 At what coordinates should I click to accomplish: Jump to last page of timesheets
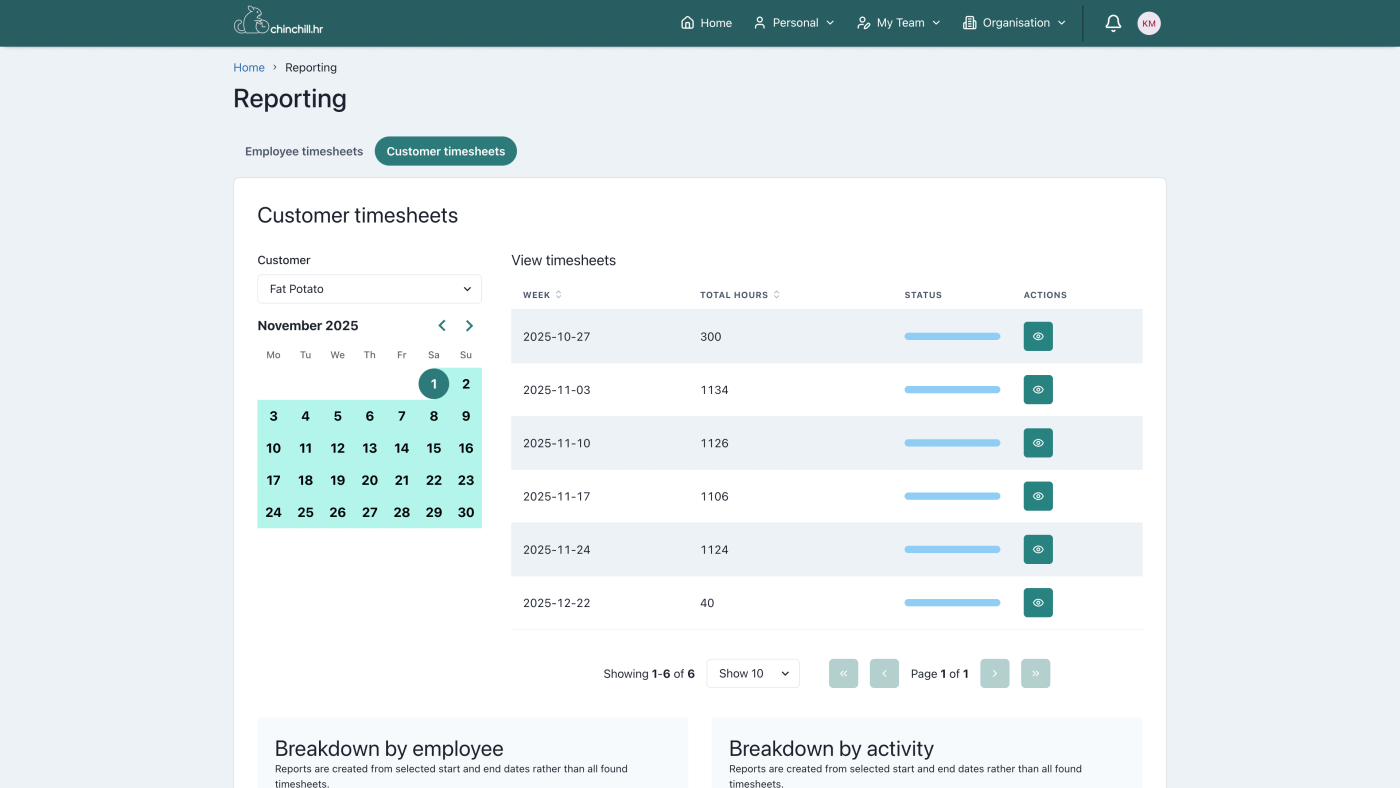point(1035,673)
